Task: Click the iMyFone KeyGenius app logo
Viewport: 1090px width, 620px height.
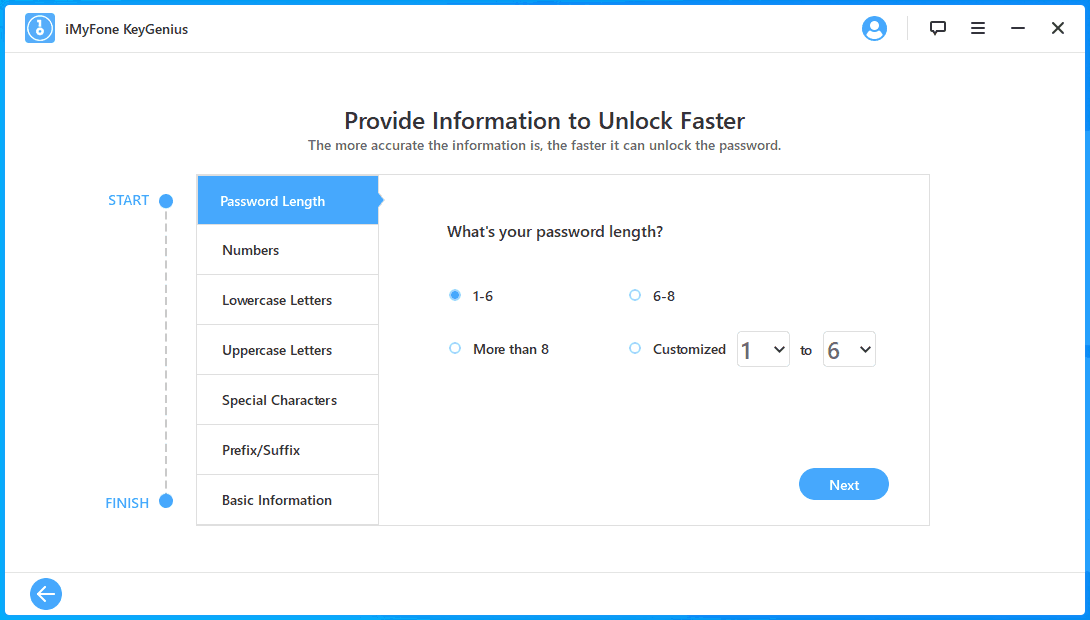Action: tap(40, 28)
